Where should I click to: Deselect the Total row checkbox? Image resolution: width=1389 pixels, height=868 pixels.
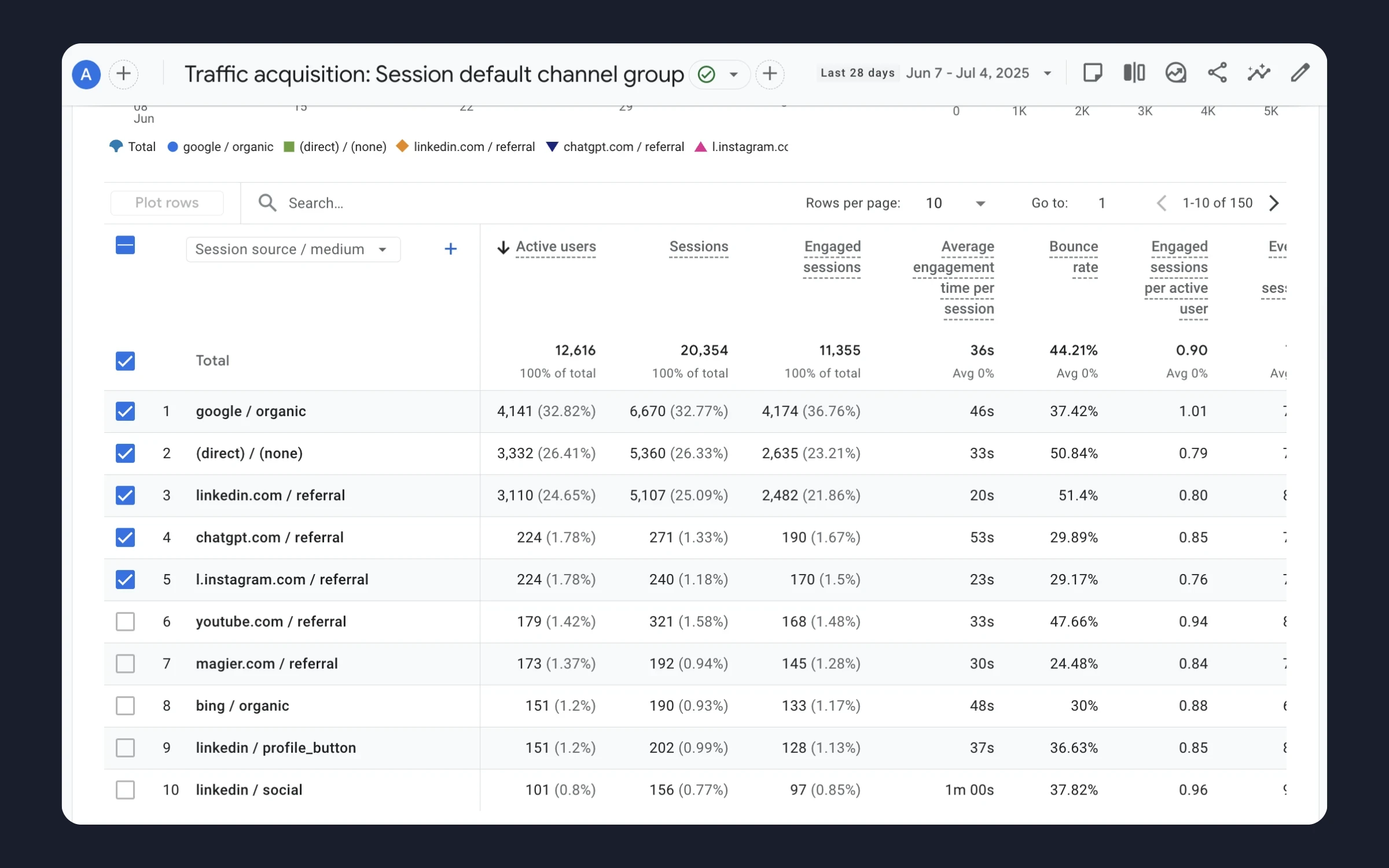(x=125, y=361)
